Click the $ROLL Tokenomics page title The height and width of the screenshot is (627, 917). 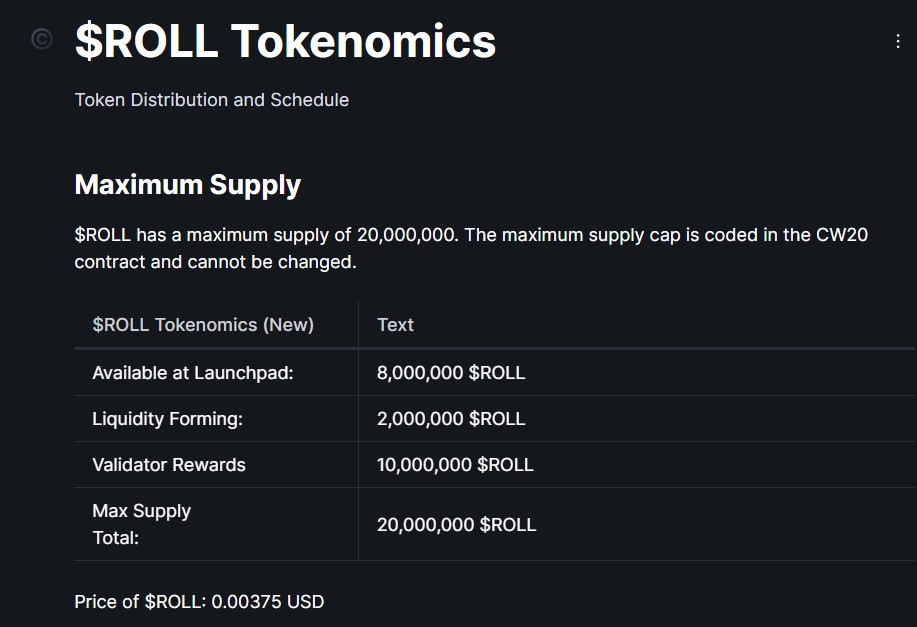pyautogui.click(x=284, y=42)
